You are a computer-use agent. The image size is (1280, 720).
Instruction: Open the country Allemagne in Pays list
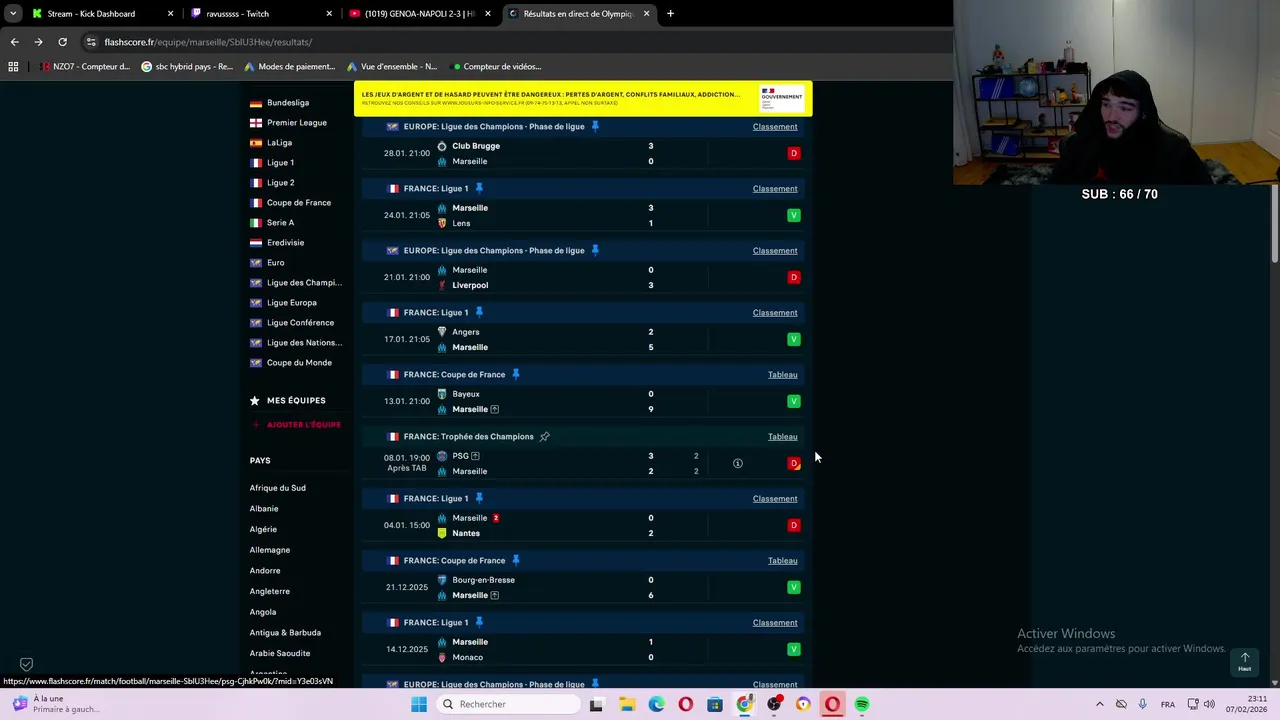(x=270, y=550)
